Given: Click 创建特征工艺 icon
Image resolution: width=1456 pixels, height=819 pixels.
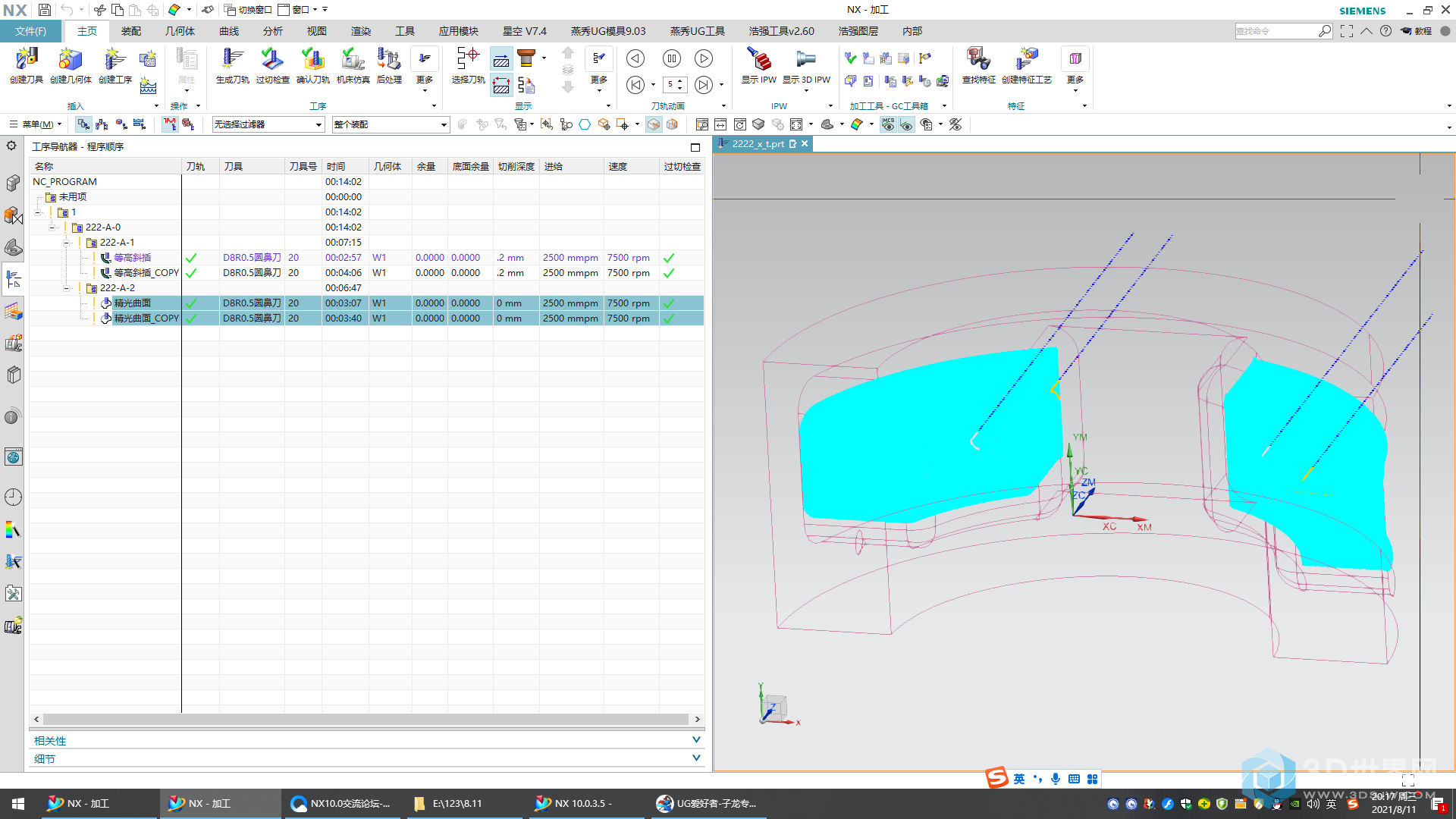Looking at the screenshot, I should click(1027, 65).
